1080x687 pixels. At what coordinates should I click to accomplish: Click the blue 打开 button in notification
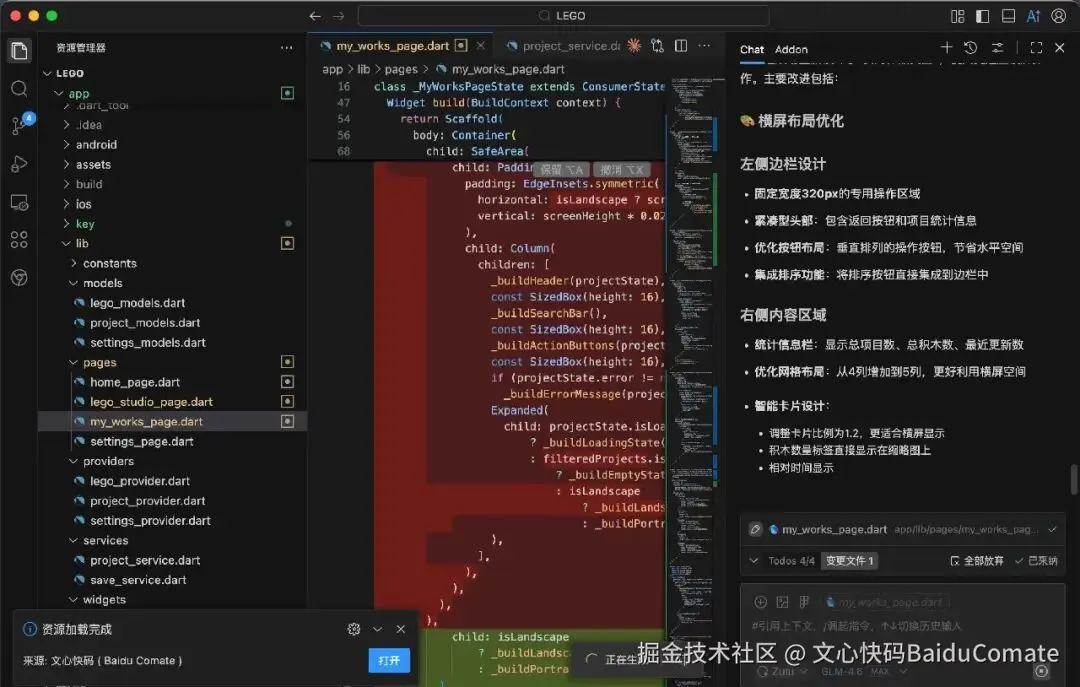(389, 660)
